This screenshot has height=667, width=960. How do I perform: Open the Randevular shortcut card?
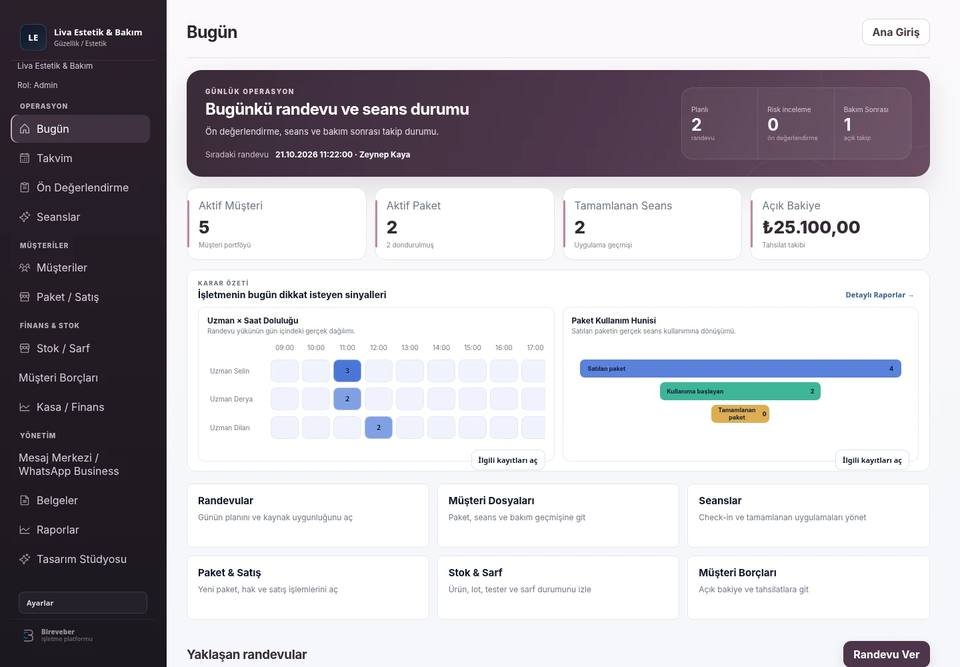pyautogui.click(x=308, y=515)
